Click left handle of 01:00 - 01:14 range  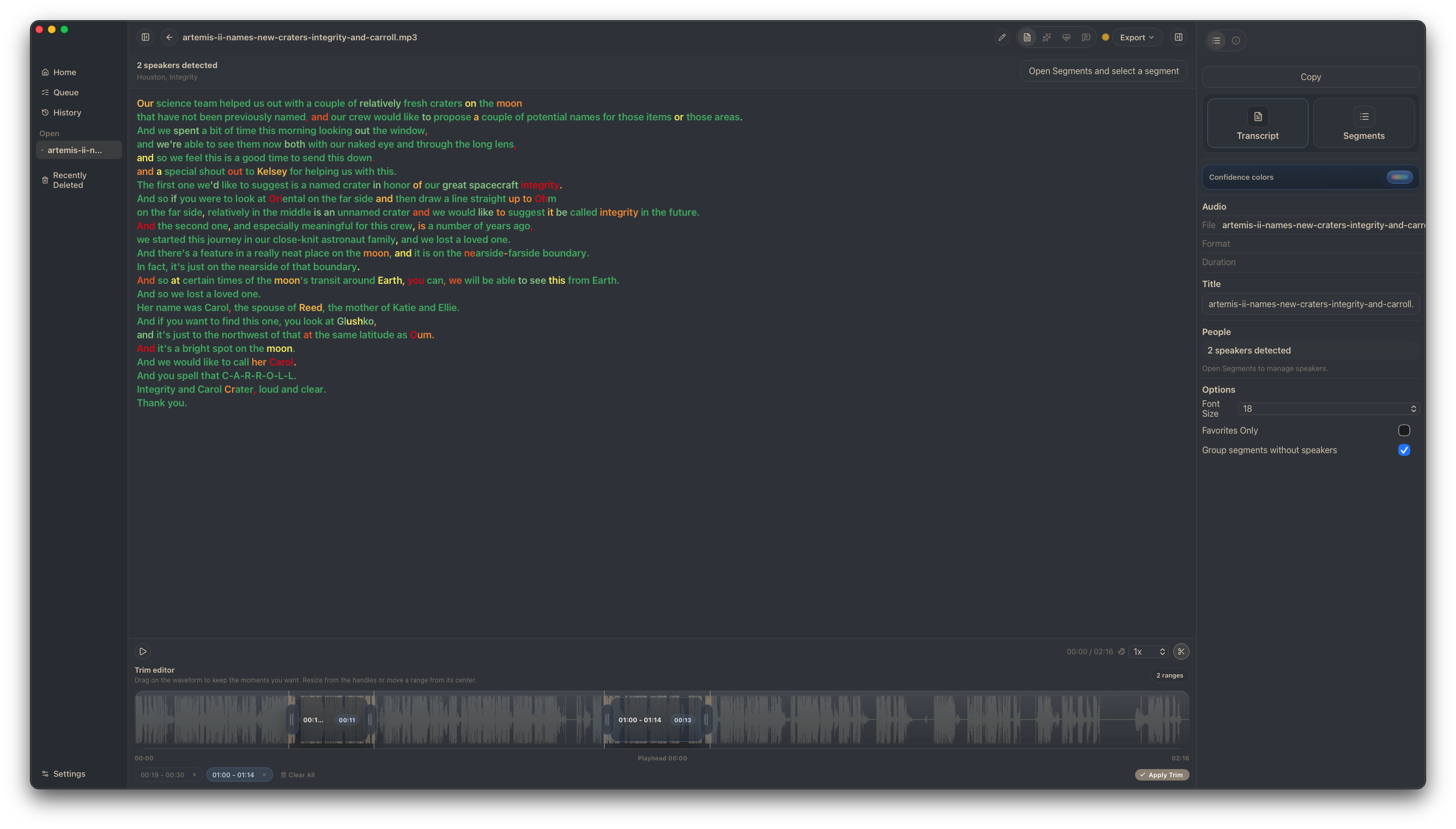click(x=607, y=720)
